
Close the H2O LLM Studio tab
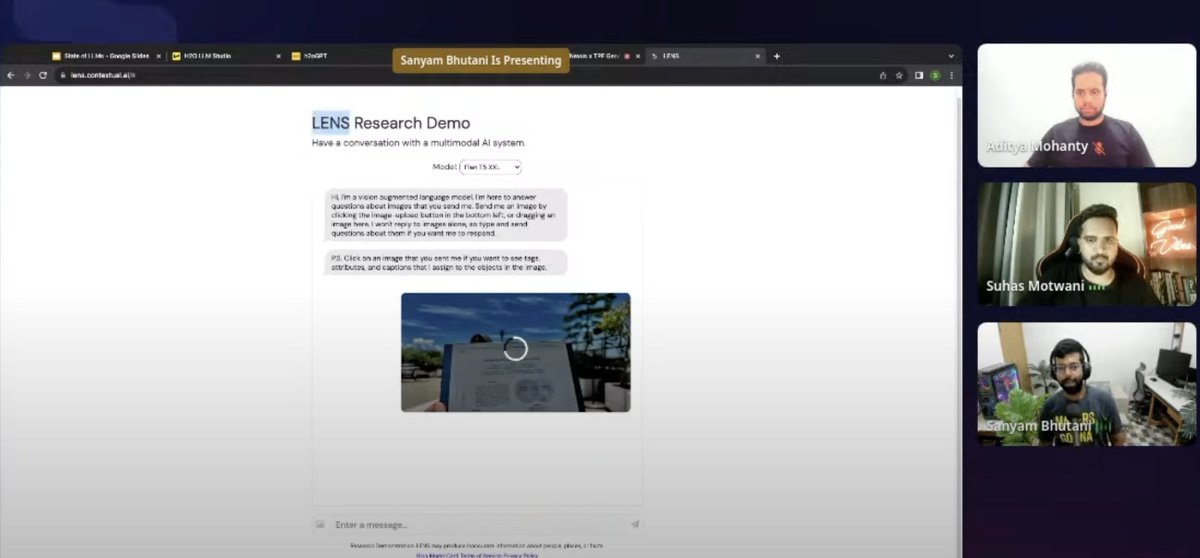[278, 56]
